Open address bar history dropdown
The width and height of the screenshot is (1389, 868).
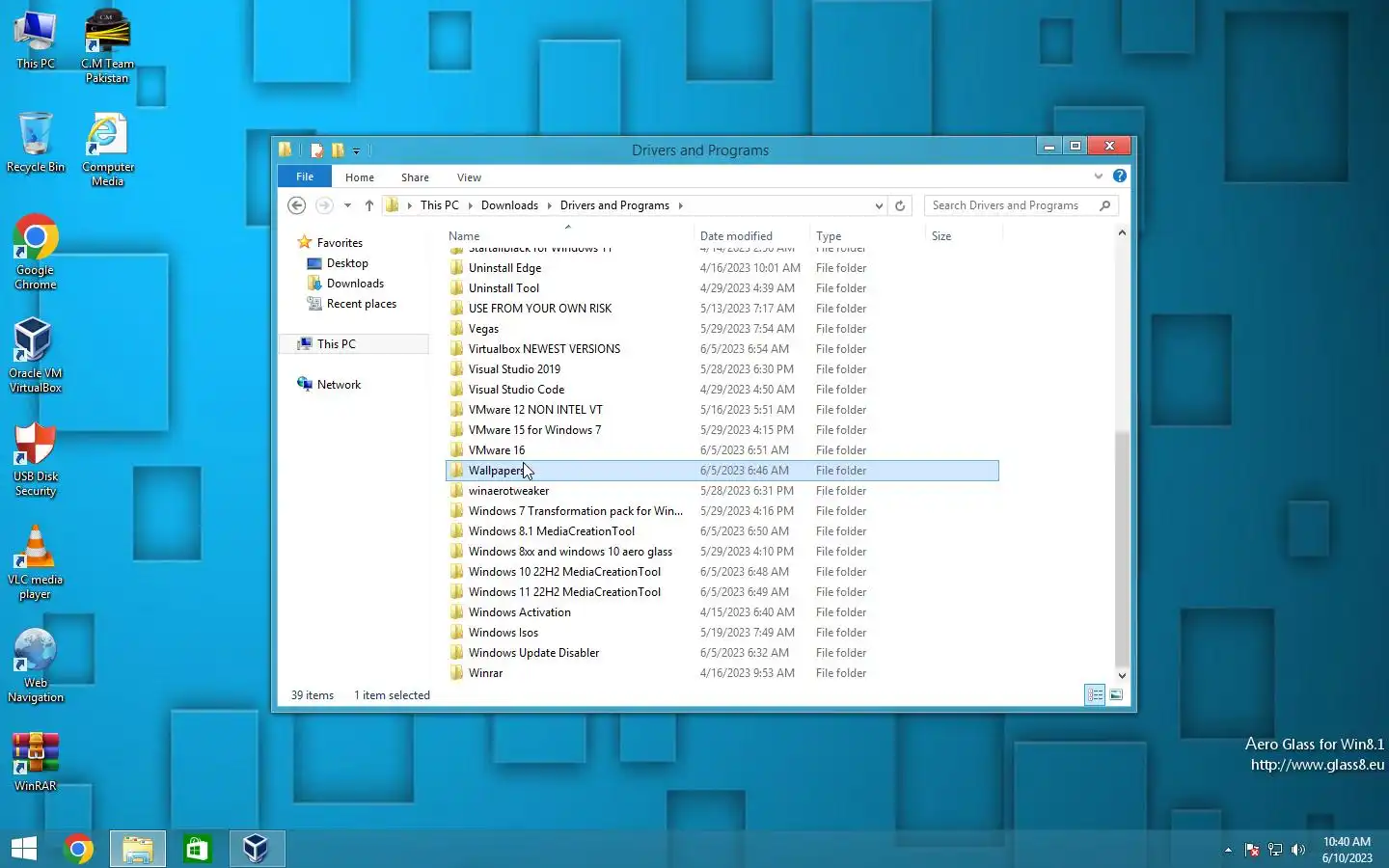[x=879, y=205]
